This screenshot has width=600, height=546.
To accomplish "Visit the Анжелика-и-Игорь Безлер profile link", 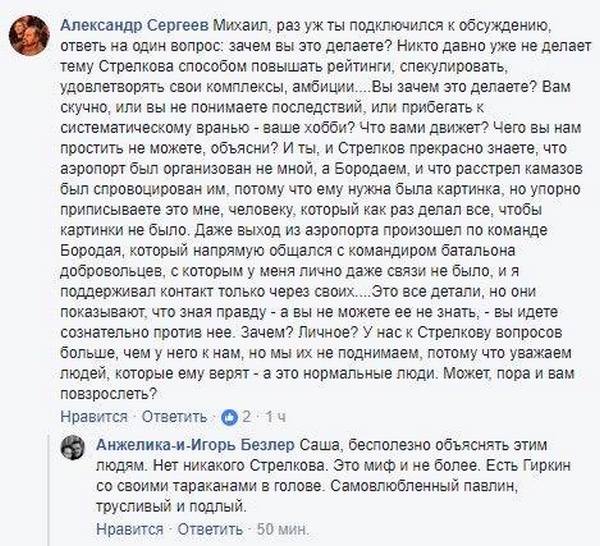I will pyautogui.click(x=196, y=445).
